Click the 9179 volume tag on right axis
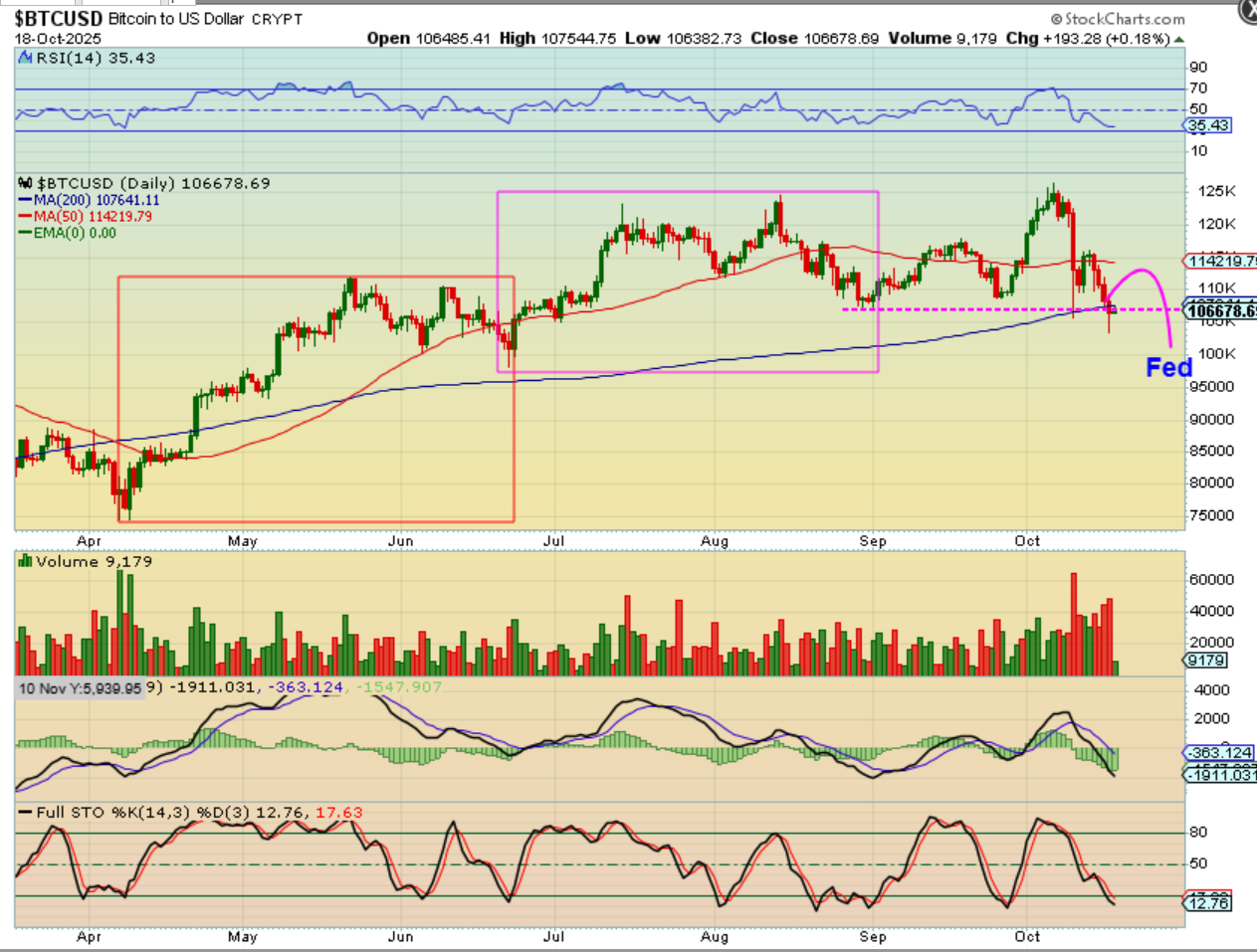Image resolution: width=1257 pixels, height=952 pixels. pyautogui.click(x=1206, y=661)
